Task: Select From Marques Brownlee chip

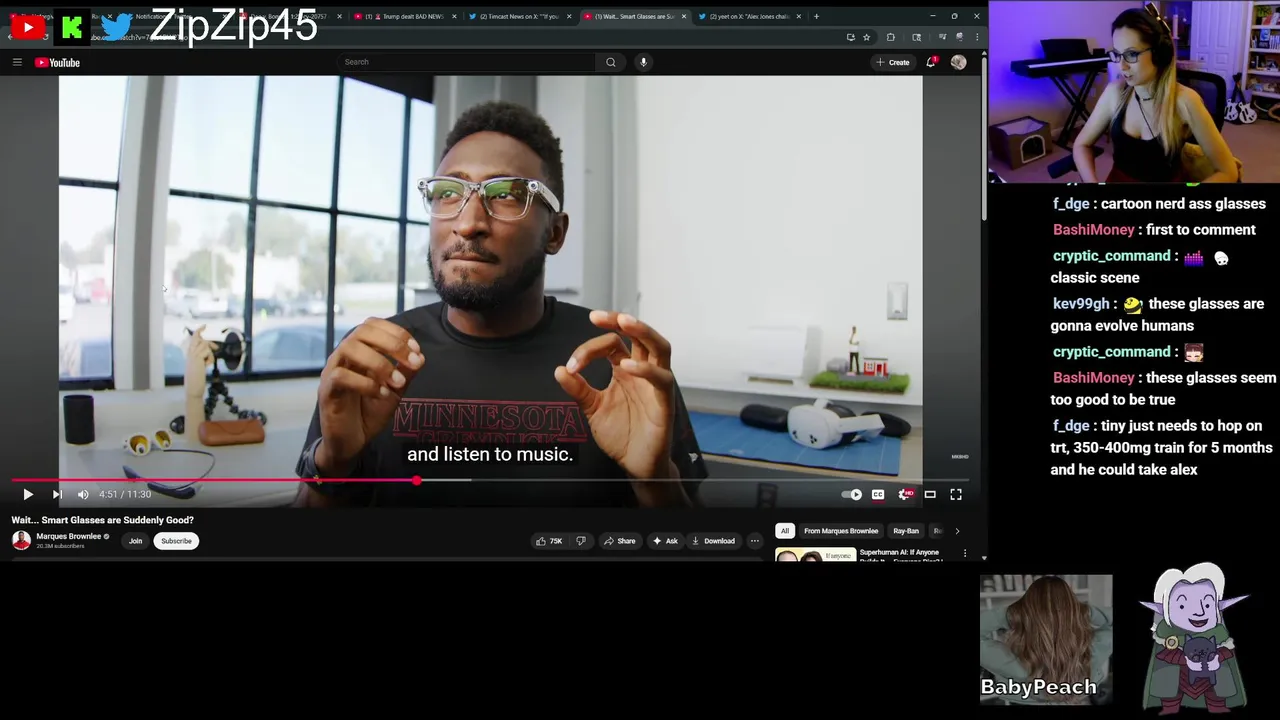Action: coord(841,531)
